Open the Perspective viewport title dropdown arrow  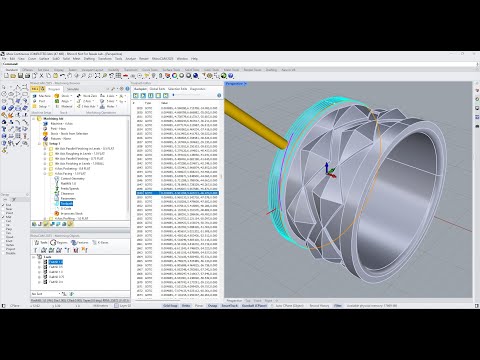(x=245, y=84)
